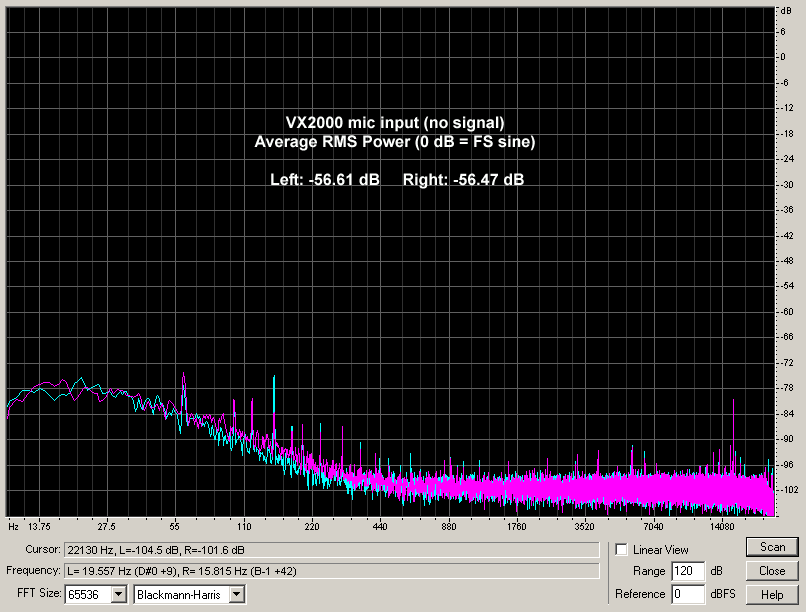Expand the Blackmann-Harris window type dropdown
The width and height of the screenshot is (806, 612).
click(x=237, y=595)
